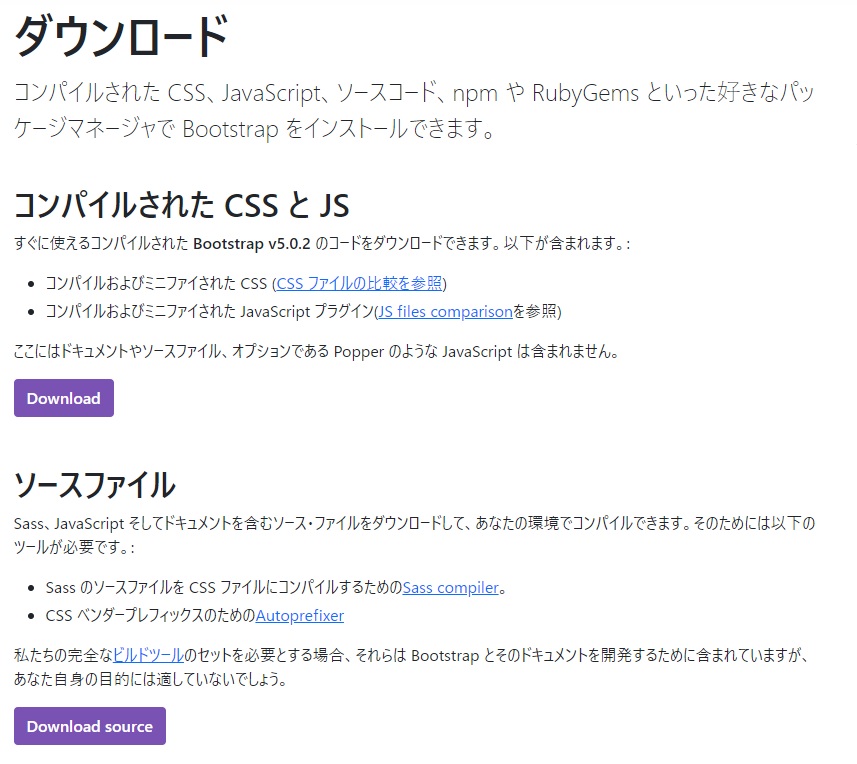
Task: Click the bullet text コンパイルおよびミニファイされた CSS
Action: (x=156, y=284)
